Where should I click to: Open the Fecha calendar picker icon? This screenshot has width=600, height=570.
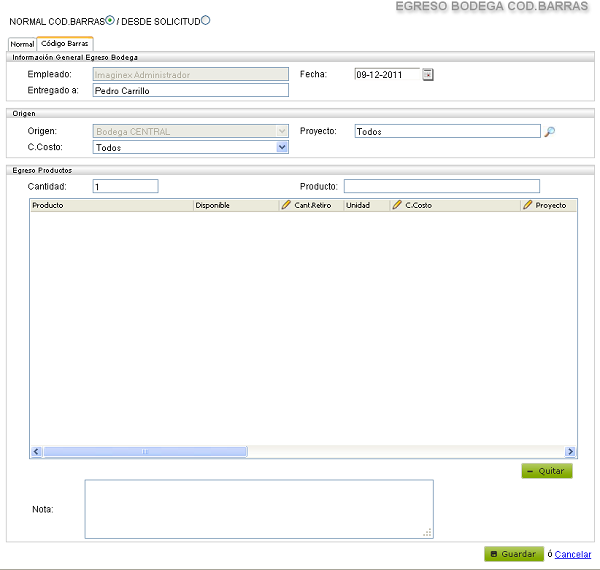tap(428, 75)
